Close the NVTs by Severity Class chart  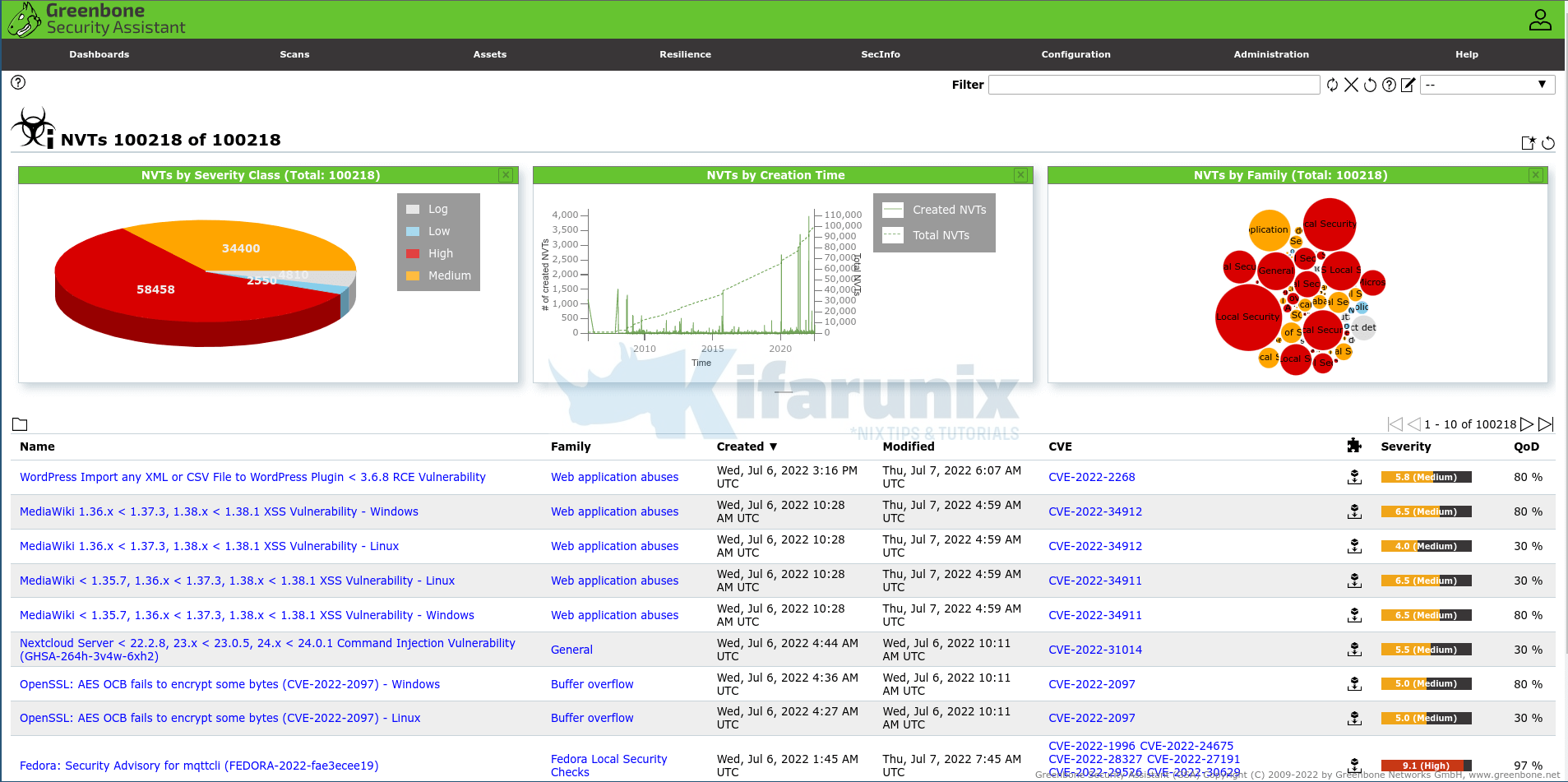coord(506,175)
